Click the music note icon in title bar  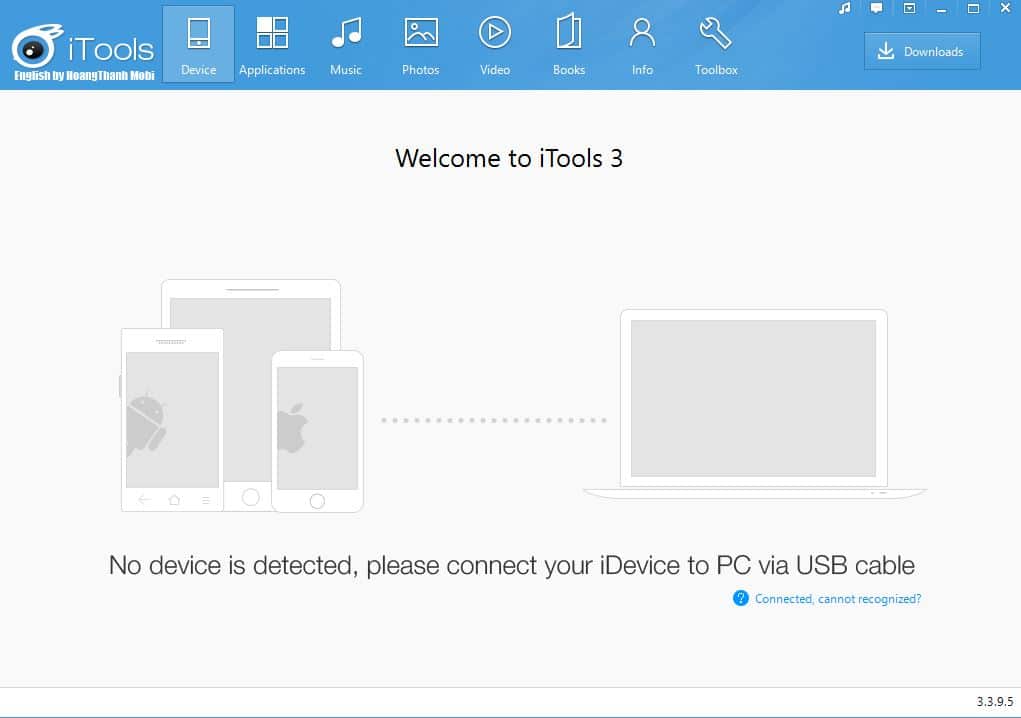(845, 8)
